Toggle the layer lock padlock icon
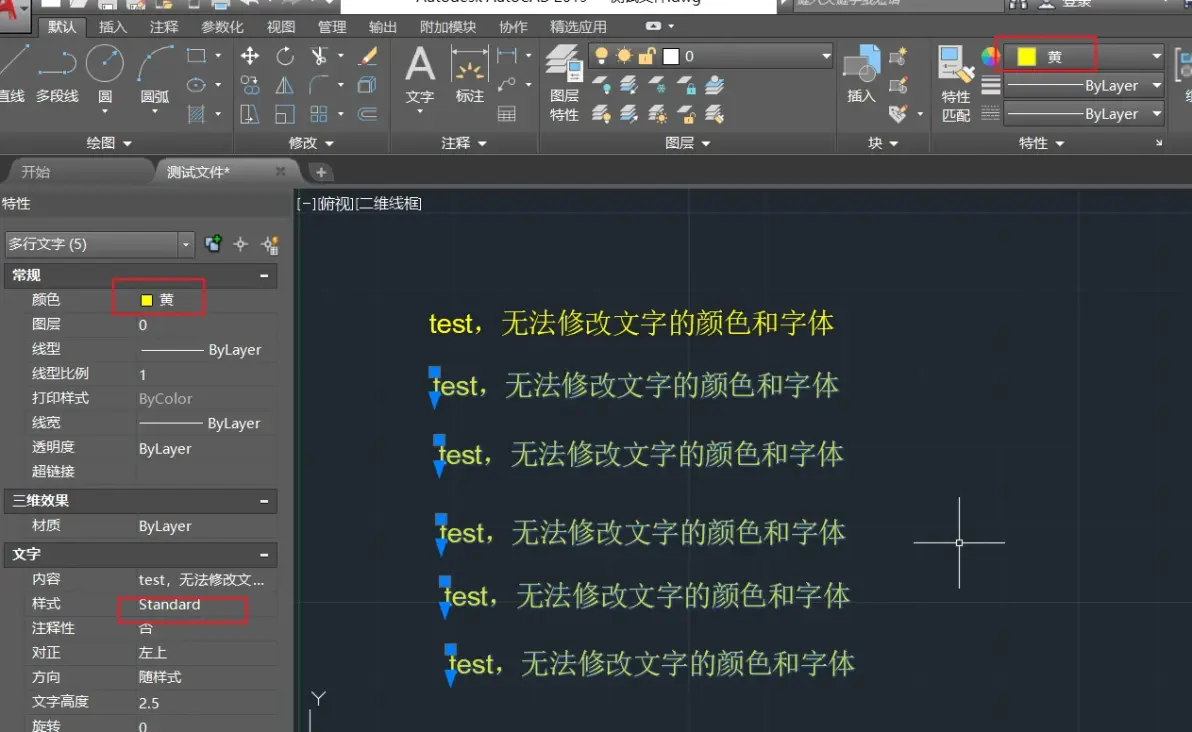 (647, 55)
